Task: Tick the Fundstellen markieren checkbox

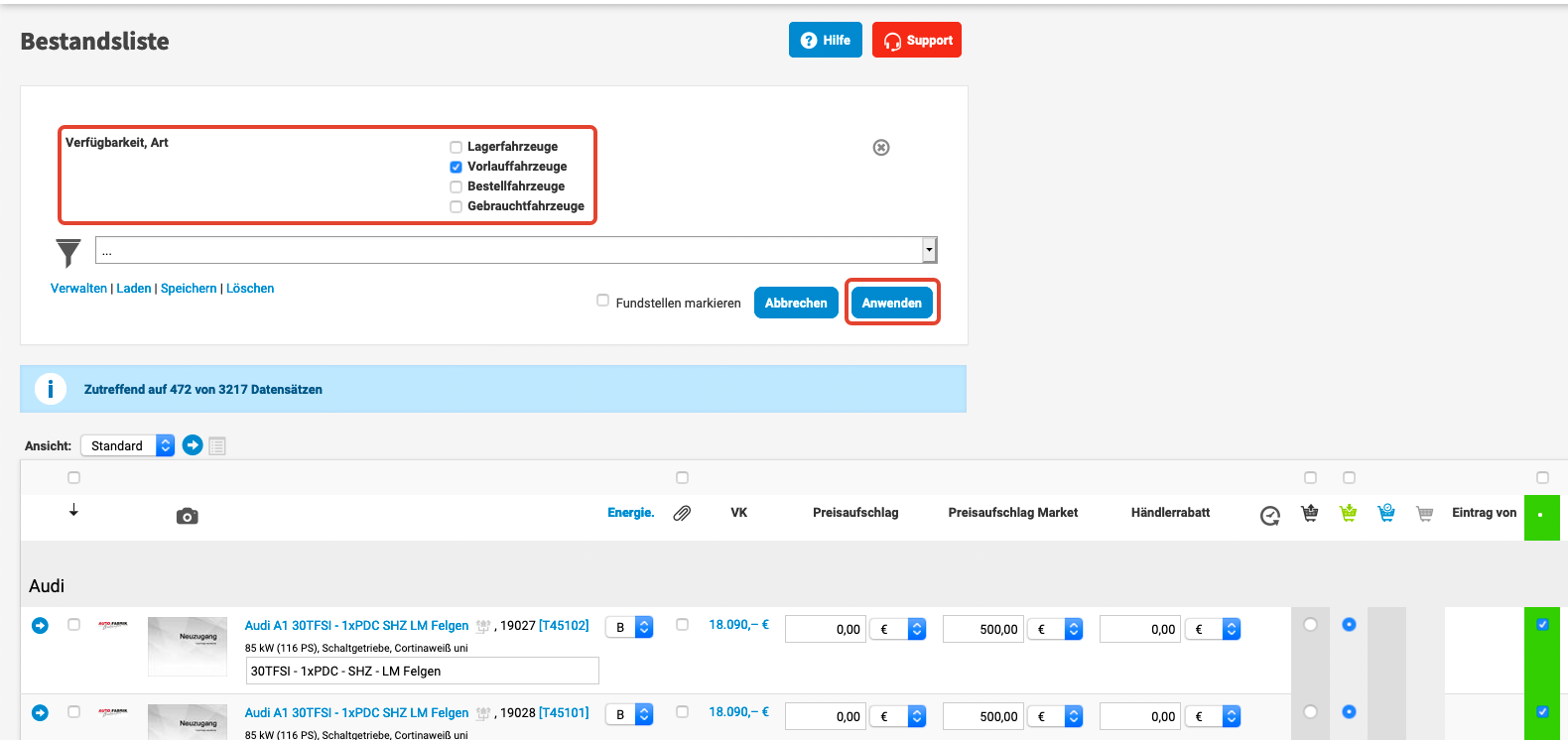Action: click(602, 301)
